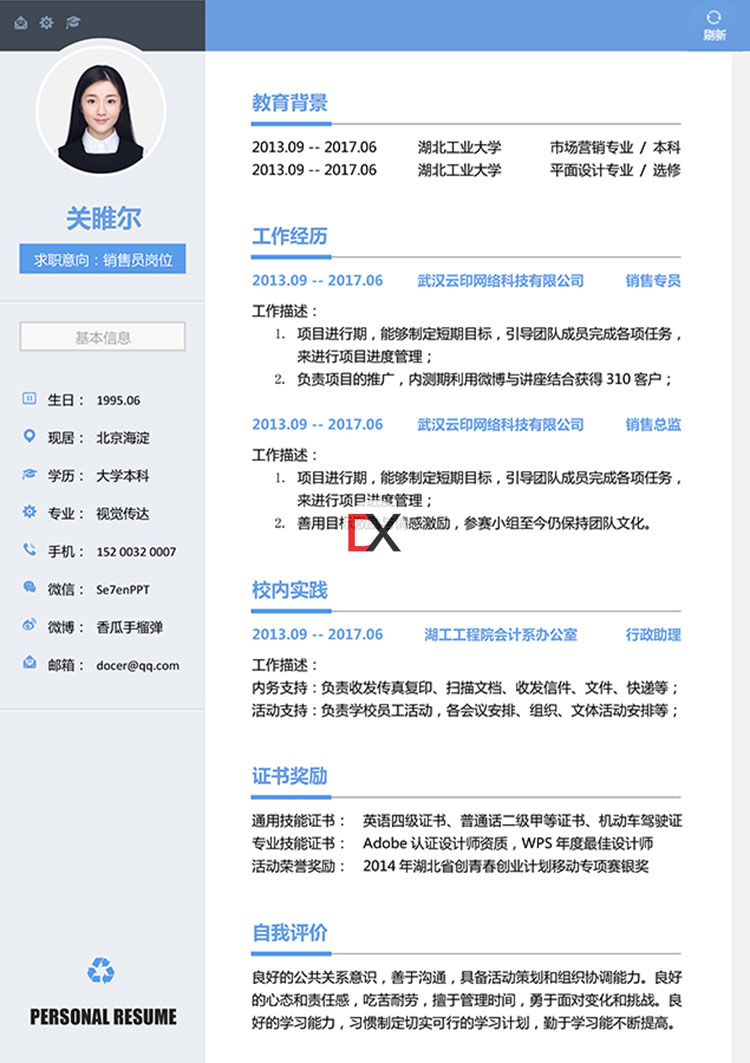The image size is (750, 1063).
Task: Click the Adobe 认证设计师资质 line
Action: click(508, 843)
